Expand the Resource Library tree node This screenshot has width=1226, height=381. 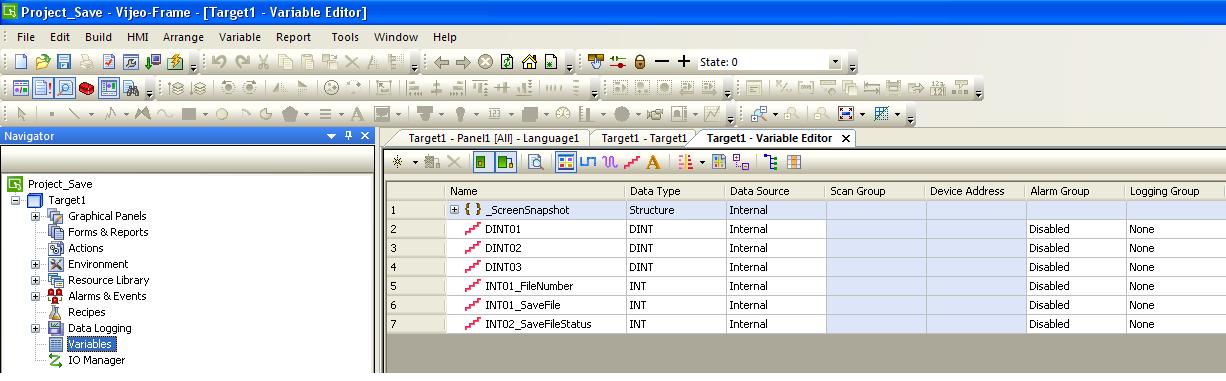point(36,280)
